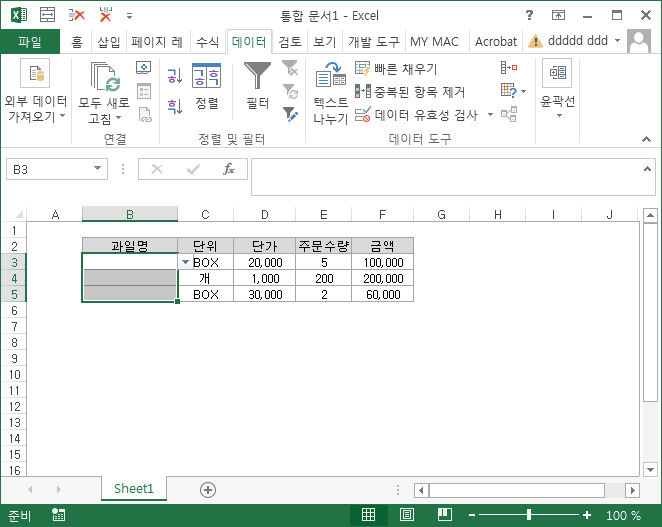This screenshot has height=527, width=662.
Task: Open the File (파일) tab
Action: pos(30,42)
